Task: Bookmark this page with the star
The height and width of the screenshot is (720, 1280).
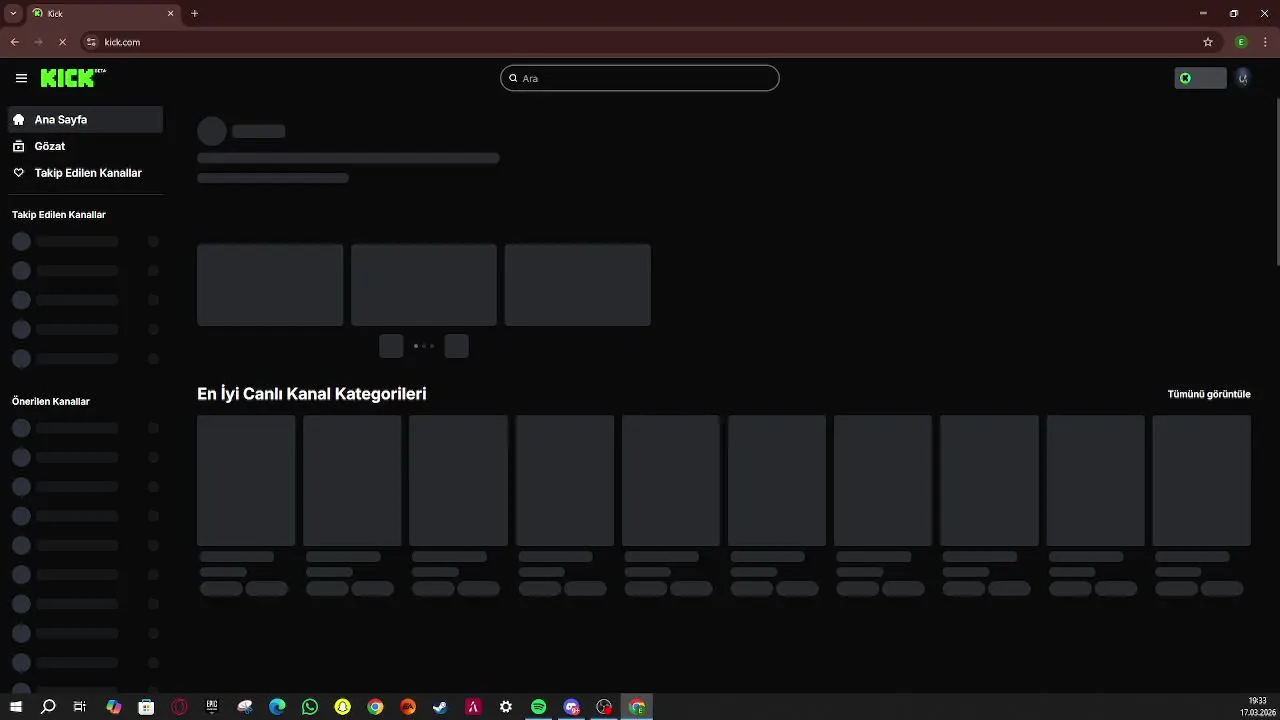Action: click(1208, 42)
